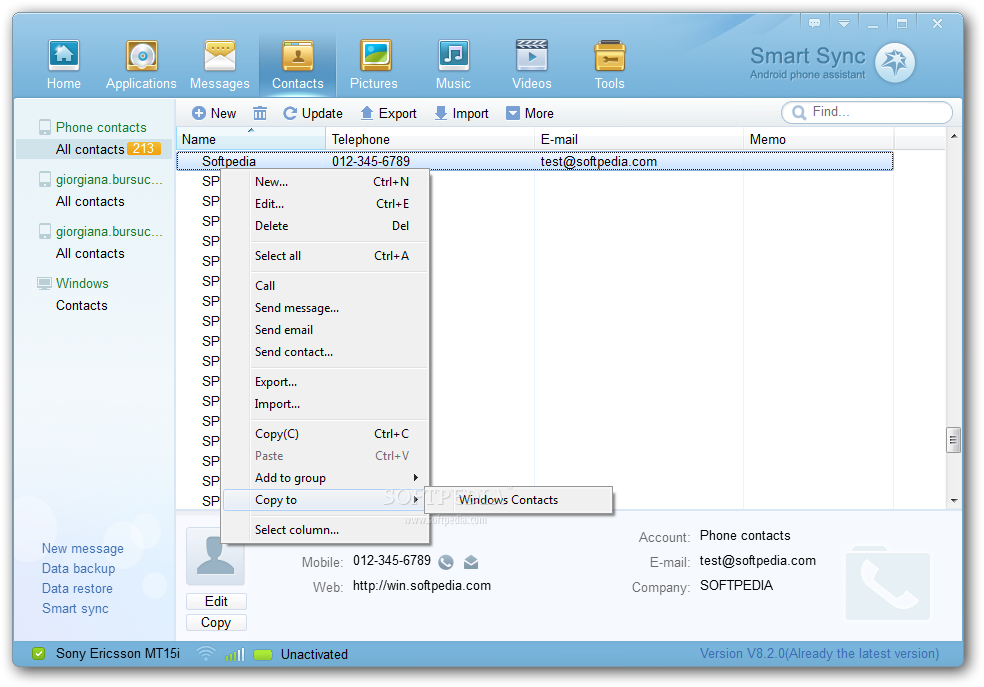Click the Version V8.2.0 status link
The height and width of the screenshot is (687, 984).
[x=820, y=654]
